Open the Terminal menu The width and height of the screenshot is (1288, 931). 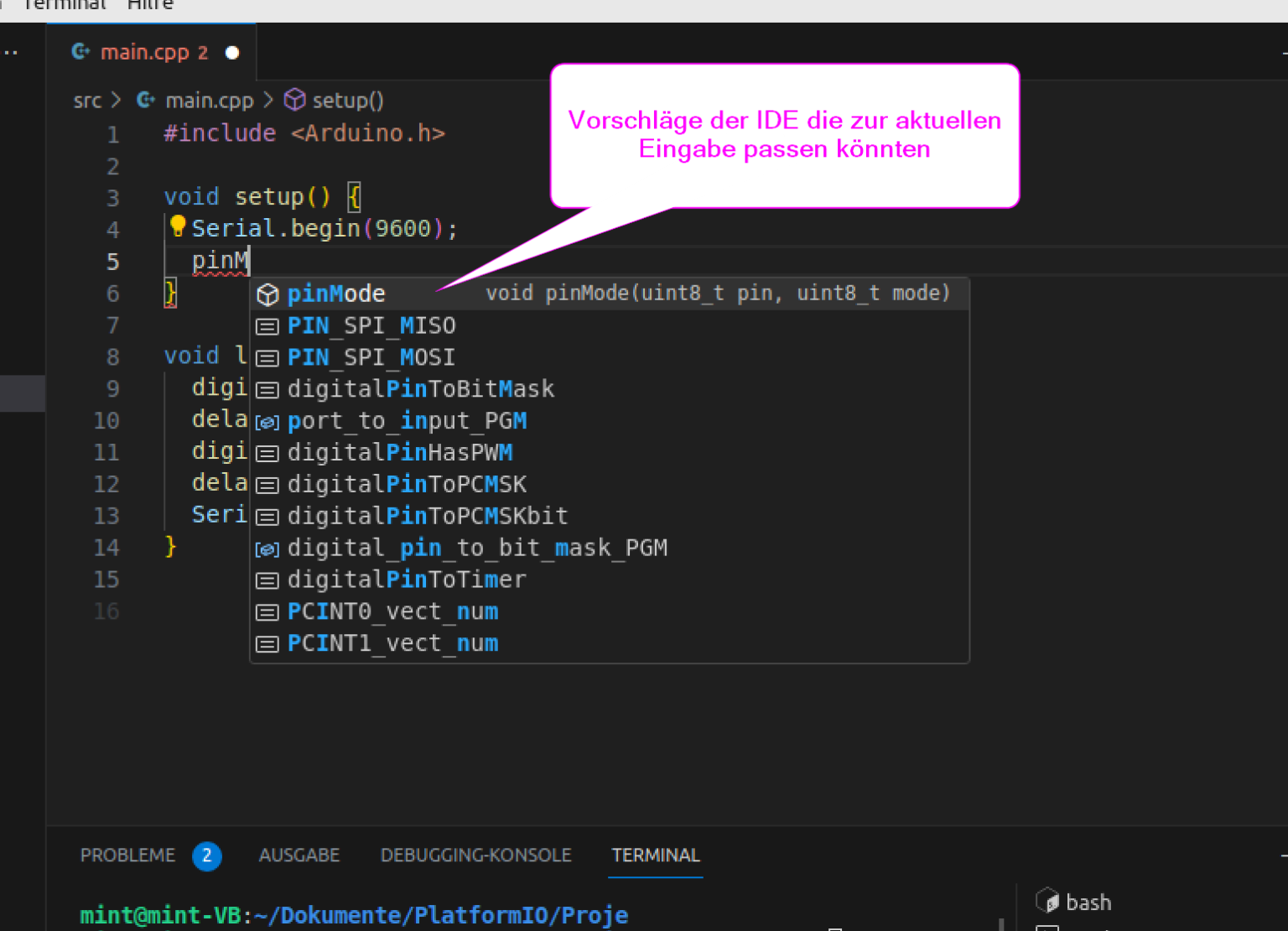(x=65, y=6)
